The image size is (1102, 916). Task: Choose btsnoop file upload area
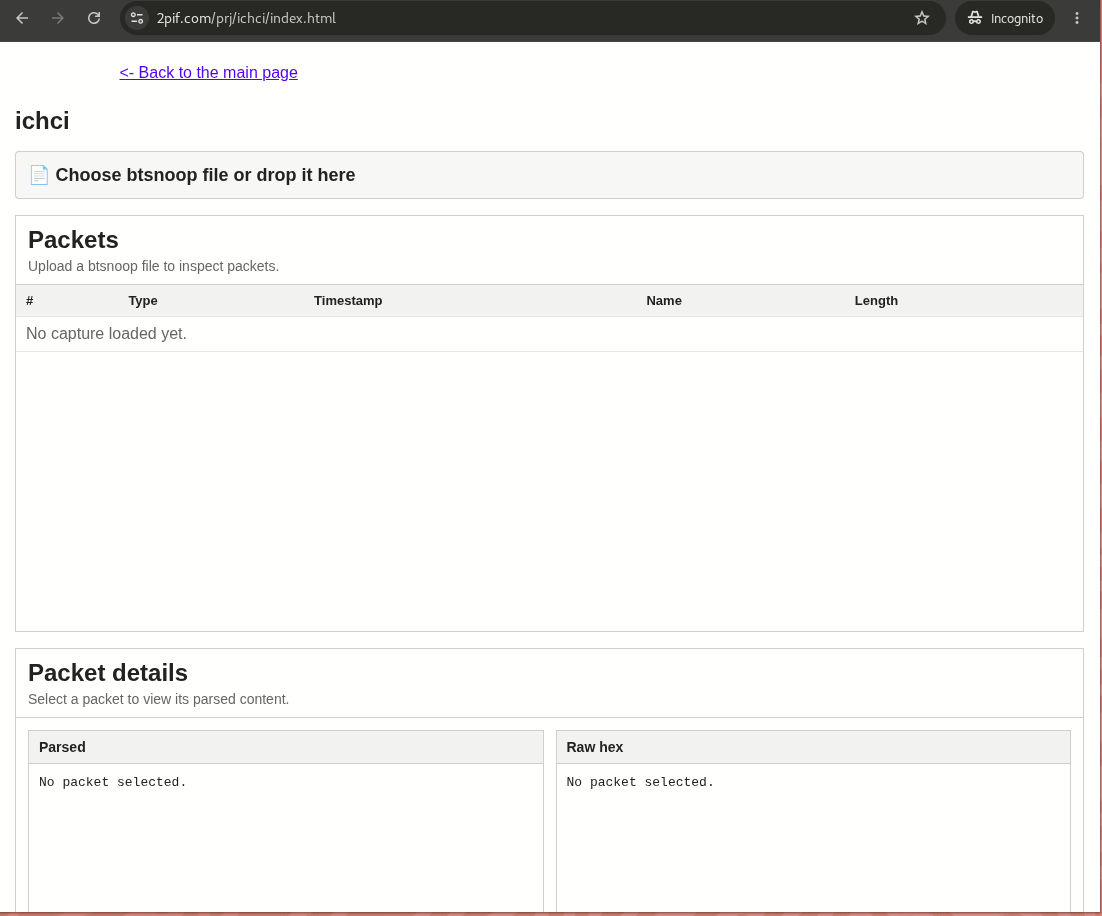pos(549,175)
